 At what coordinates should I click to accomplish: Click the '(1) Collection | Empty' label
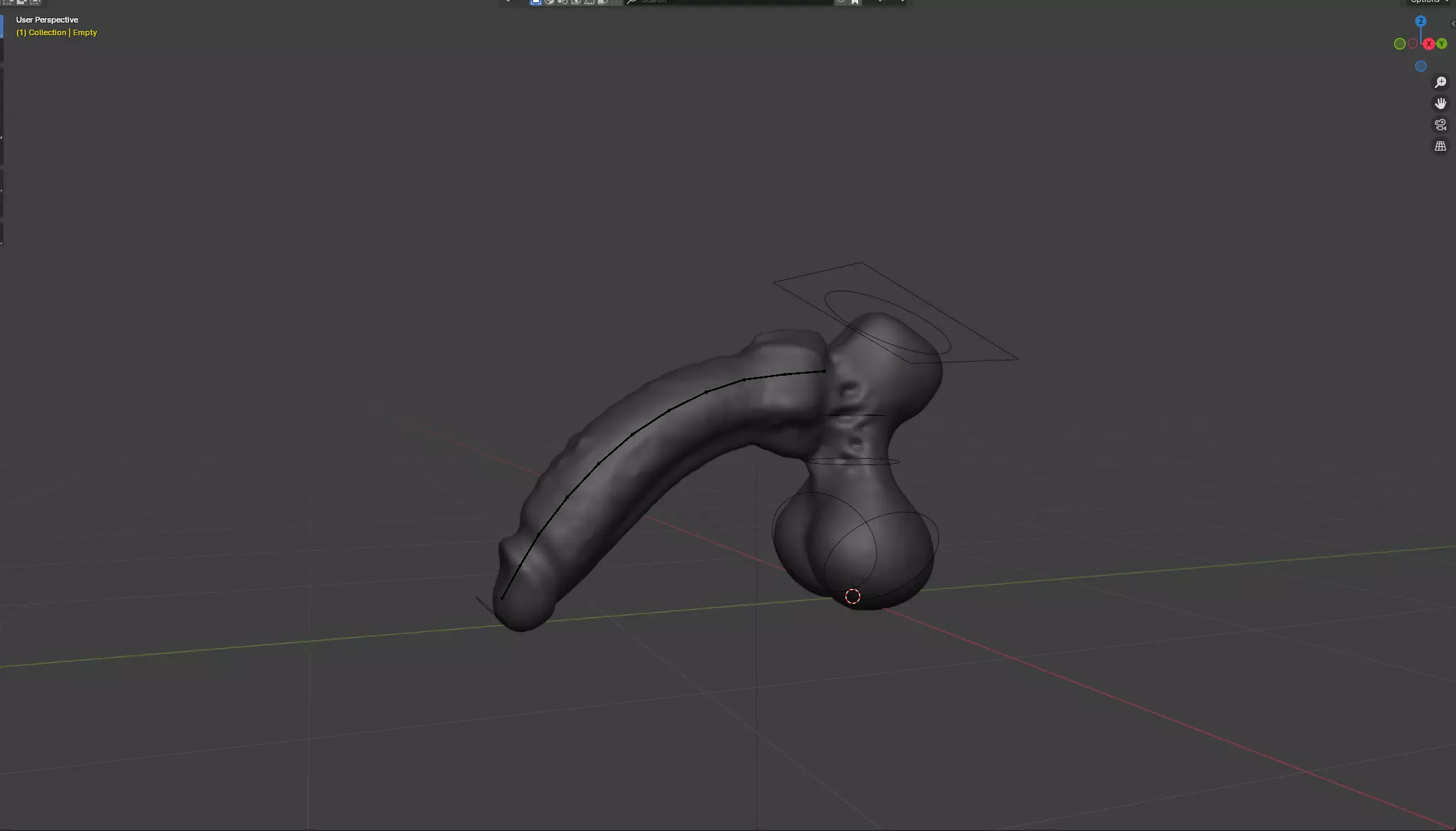coord(56,32)
